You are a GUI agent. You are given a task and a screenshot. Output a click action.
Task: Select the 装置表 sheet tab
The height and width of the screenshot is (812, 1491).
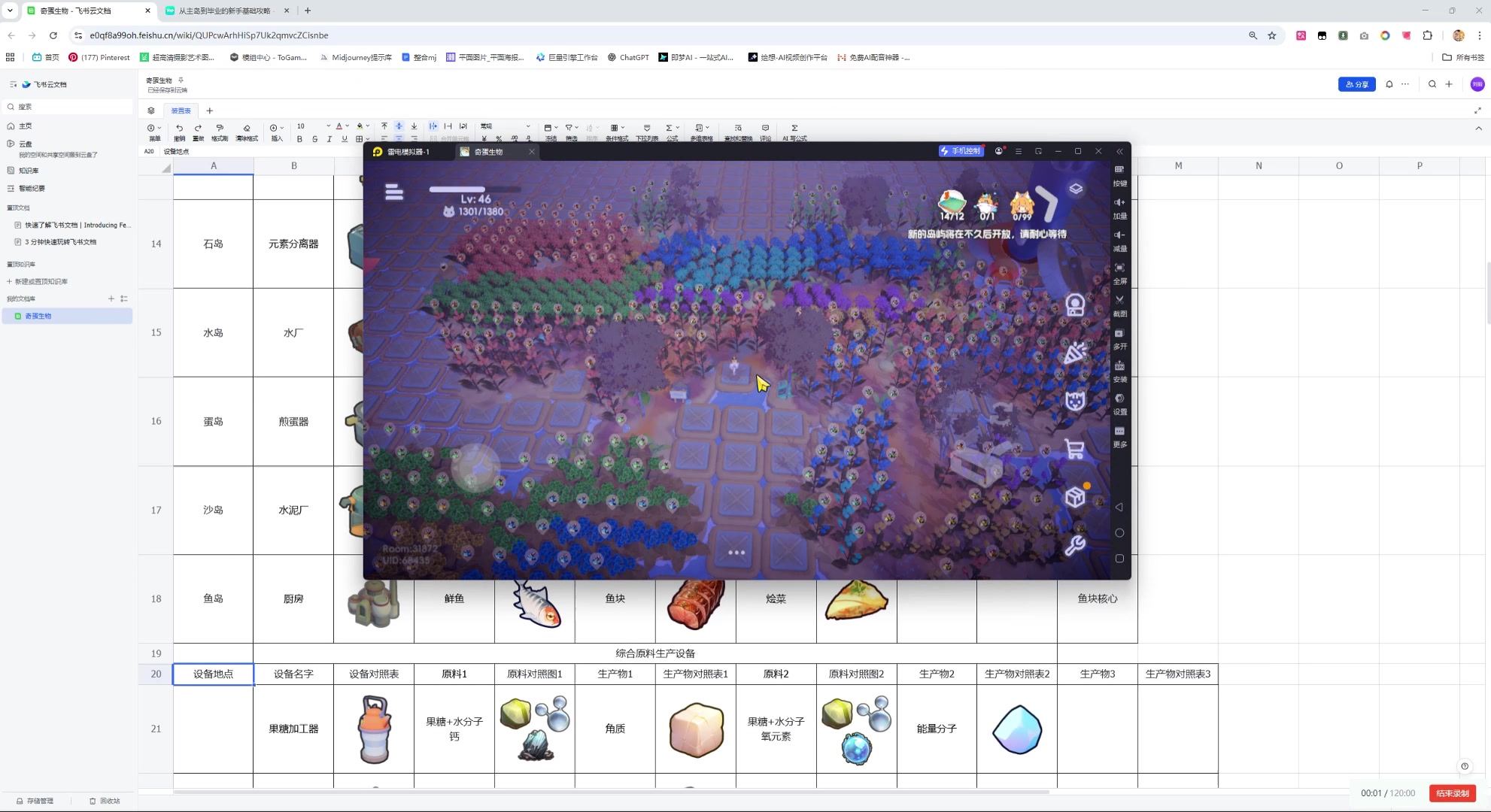click(181, 111)
